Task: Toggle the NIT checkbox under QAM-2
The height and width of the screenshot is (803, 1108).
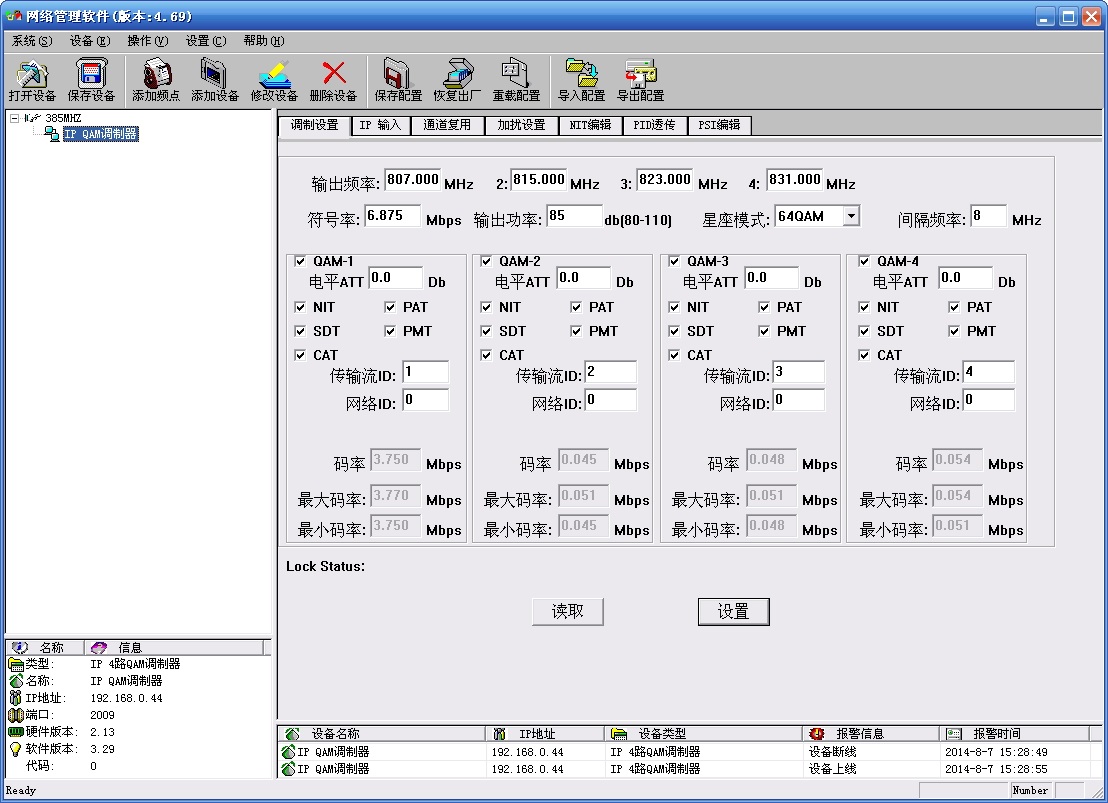Action: (x=487, y=307)
